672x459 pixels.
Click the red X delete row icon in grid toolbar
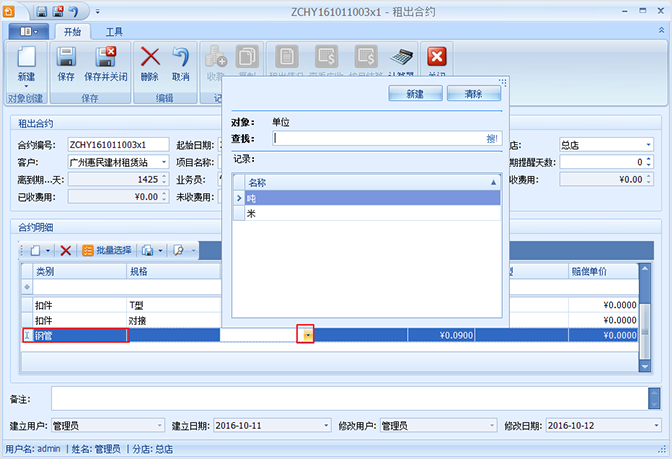pyautogui.click(x=66, y=250)
